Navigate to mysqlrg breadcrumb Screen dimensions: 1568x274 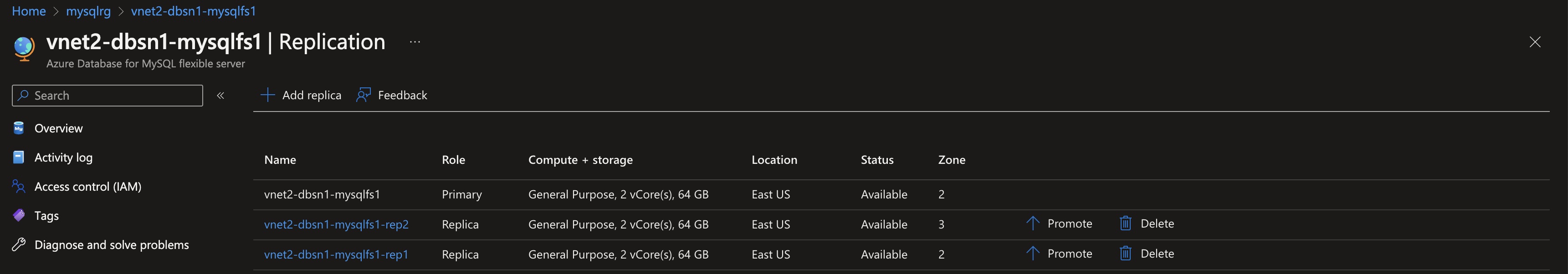point(88,11)
